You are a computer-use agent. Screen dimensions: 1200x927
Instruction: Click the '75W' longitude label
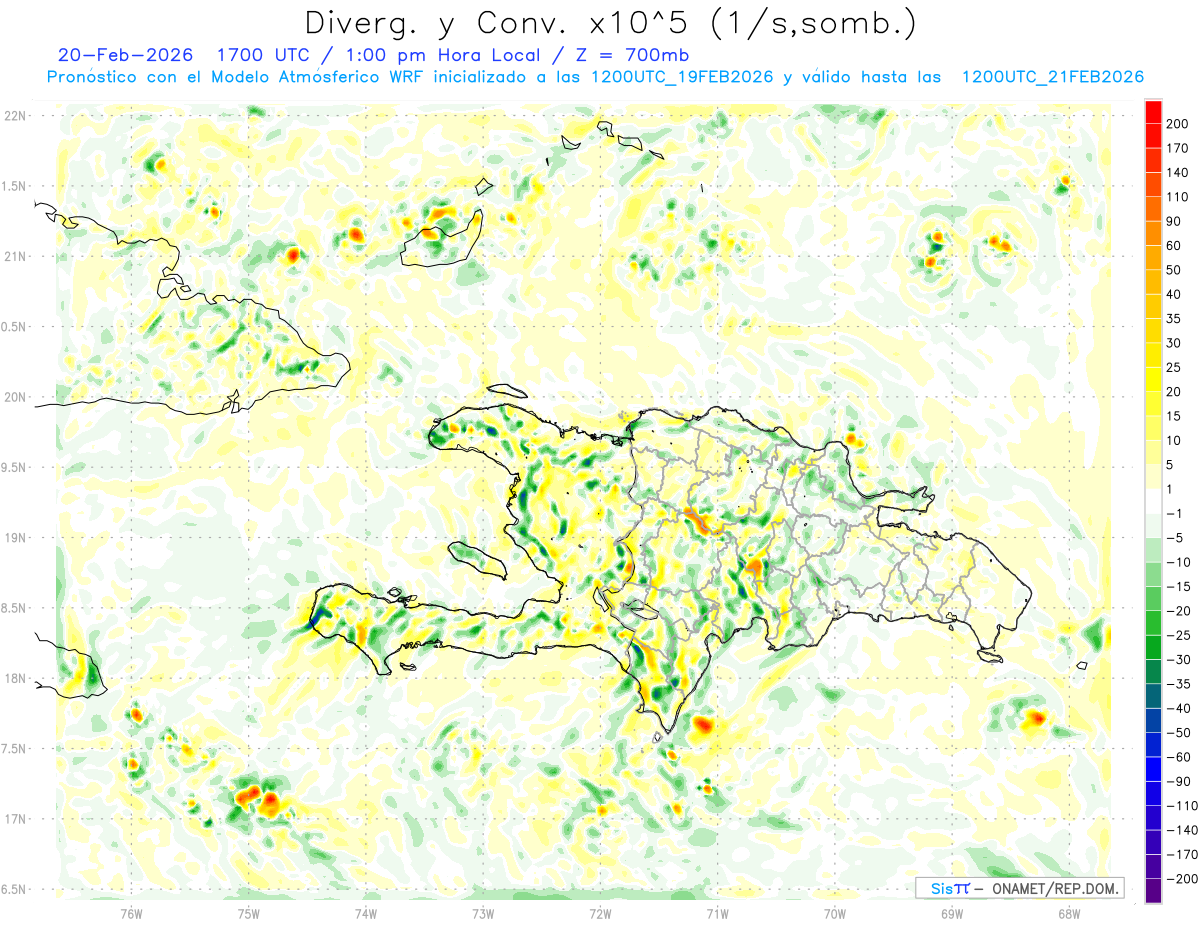point(249,913)
